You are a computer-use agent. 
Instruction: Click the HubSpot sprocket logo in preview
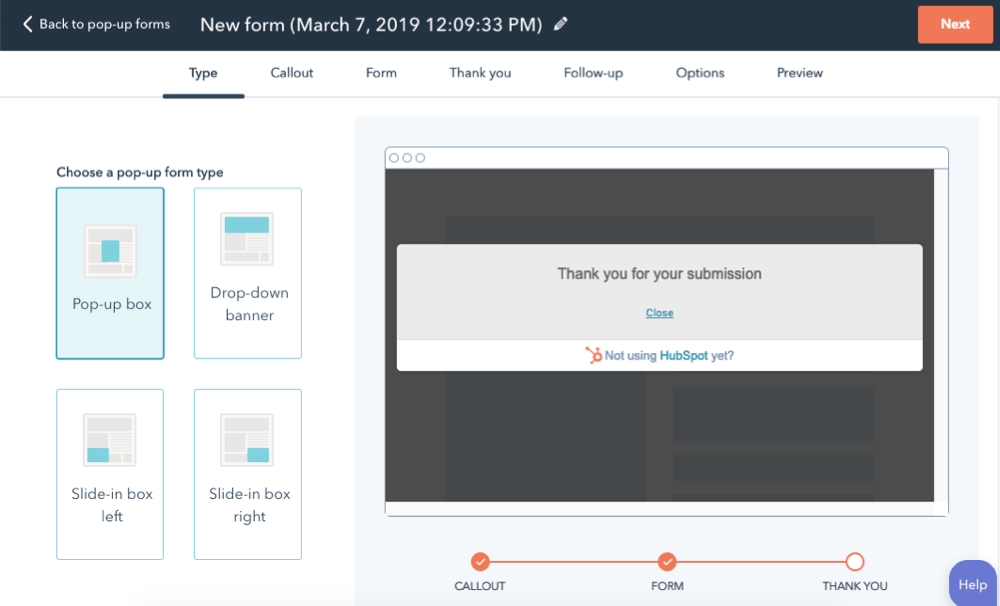[594, 355]
